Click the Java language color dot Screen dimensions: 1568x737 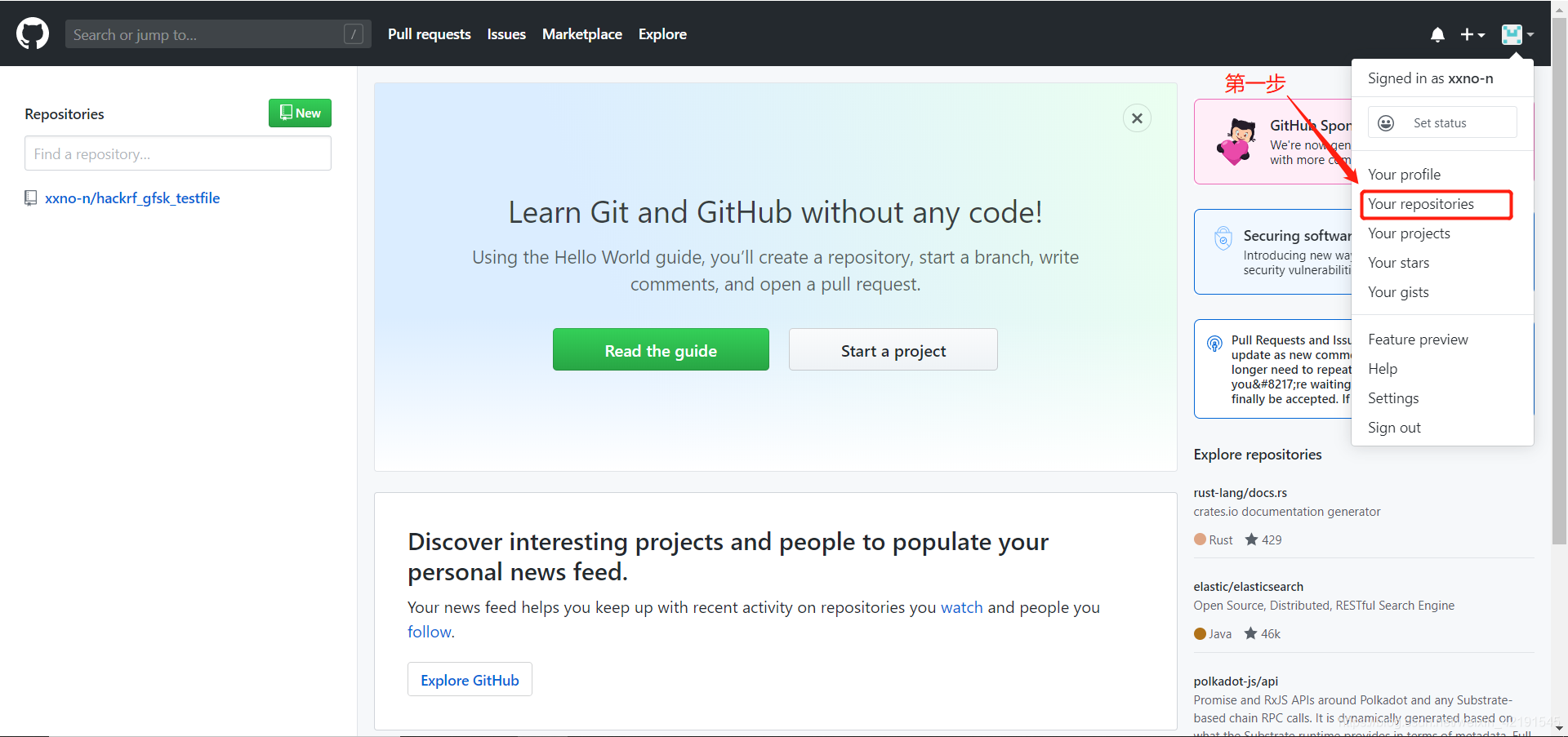(x=1200, y=633)
